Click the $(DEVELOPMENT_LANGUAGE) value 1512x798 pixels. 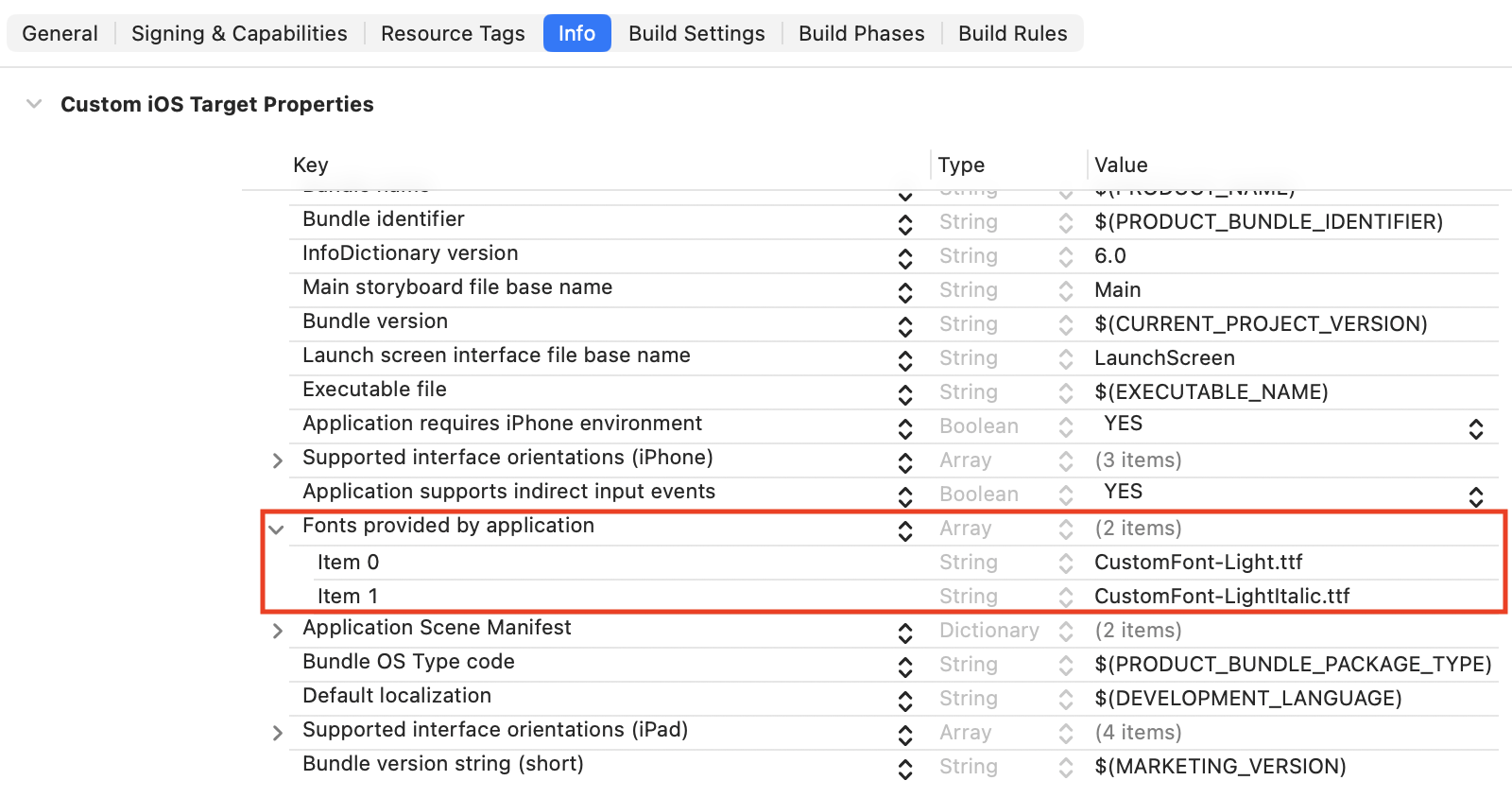[x=1248, y=699]
